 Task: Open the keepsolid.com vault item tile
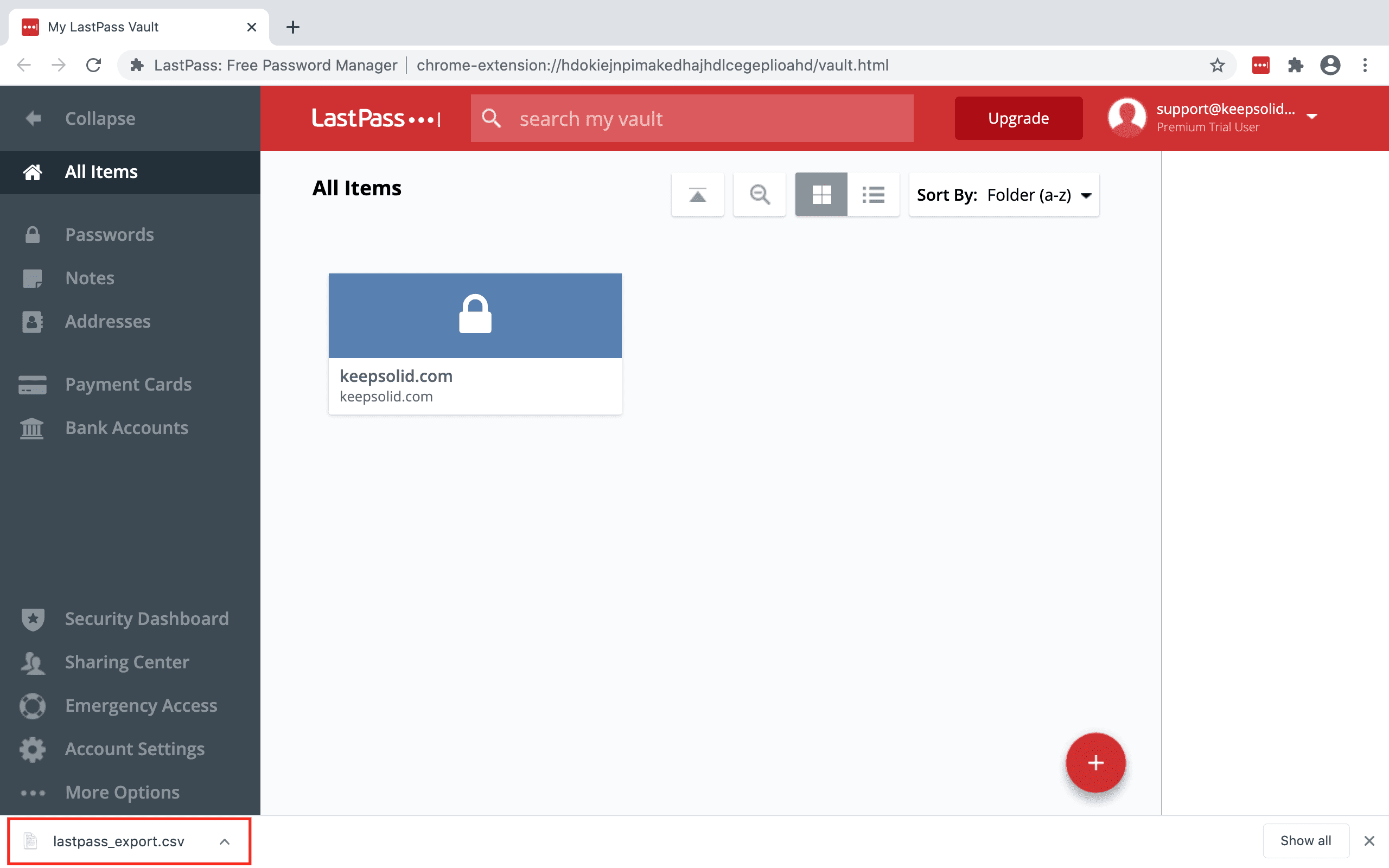tap(475, 343)
